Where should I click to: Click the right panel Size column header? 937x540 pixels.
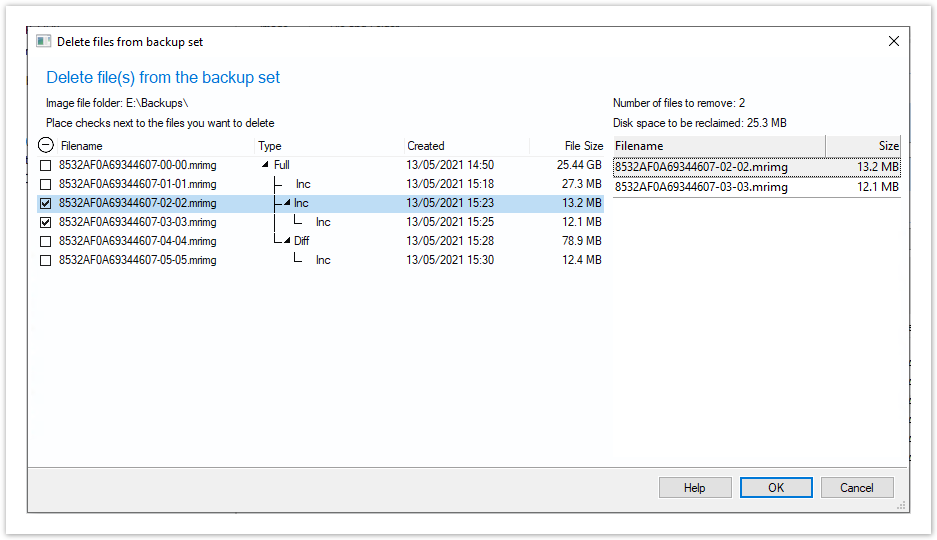(863, 146)
